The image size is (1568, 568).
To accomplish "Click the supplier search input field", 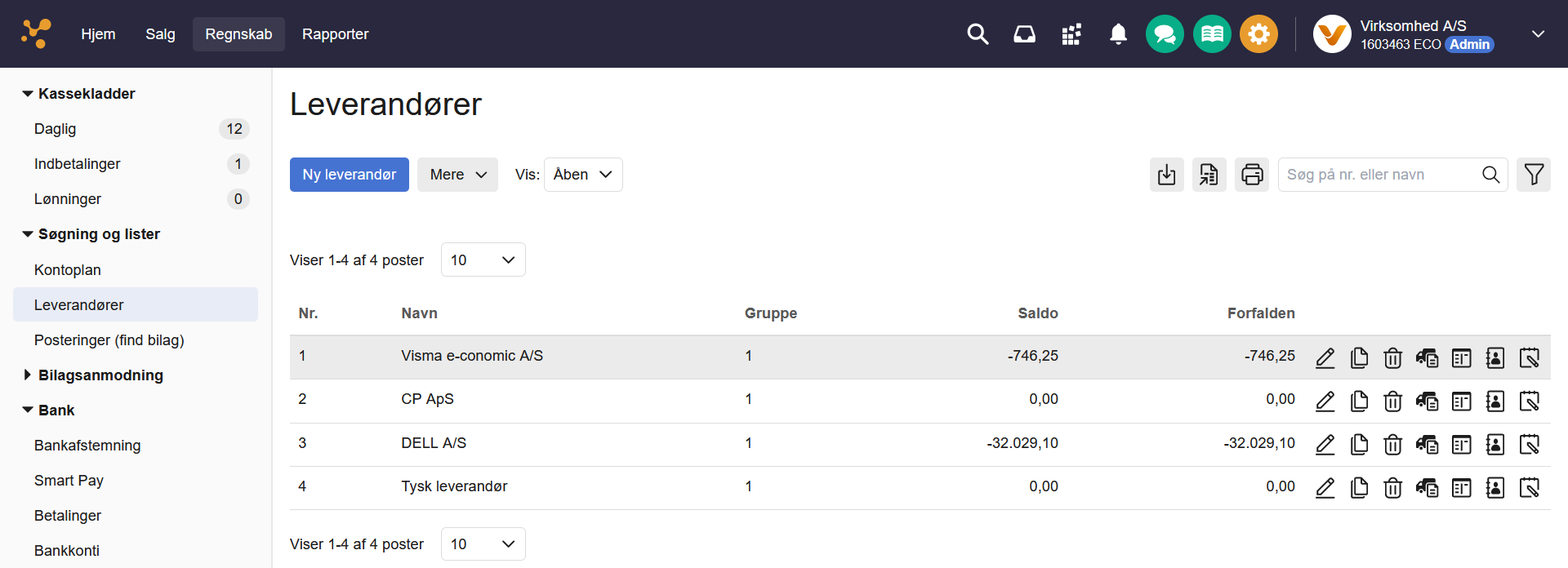I will point(1380,175).
